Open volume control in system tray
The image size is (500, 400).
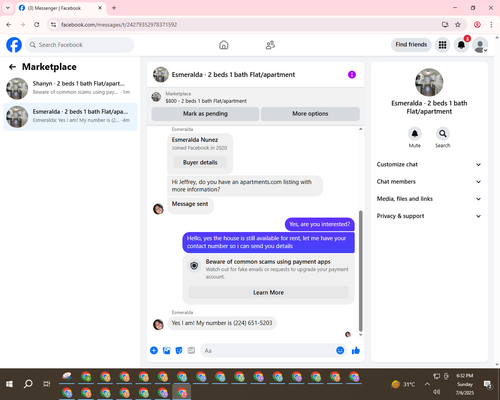pyautogui.click(x=437, y=392)
